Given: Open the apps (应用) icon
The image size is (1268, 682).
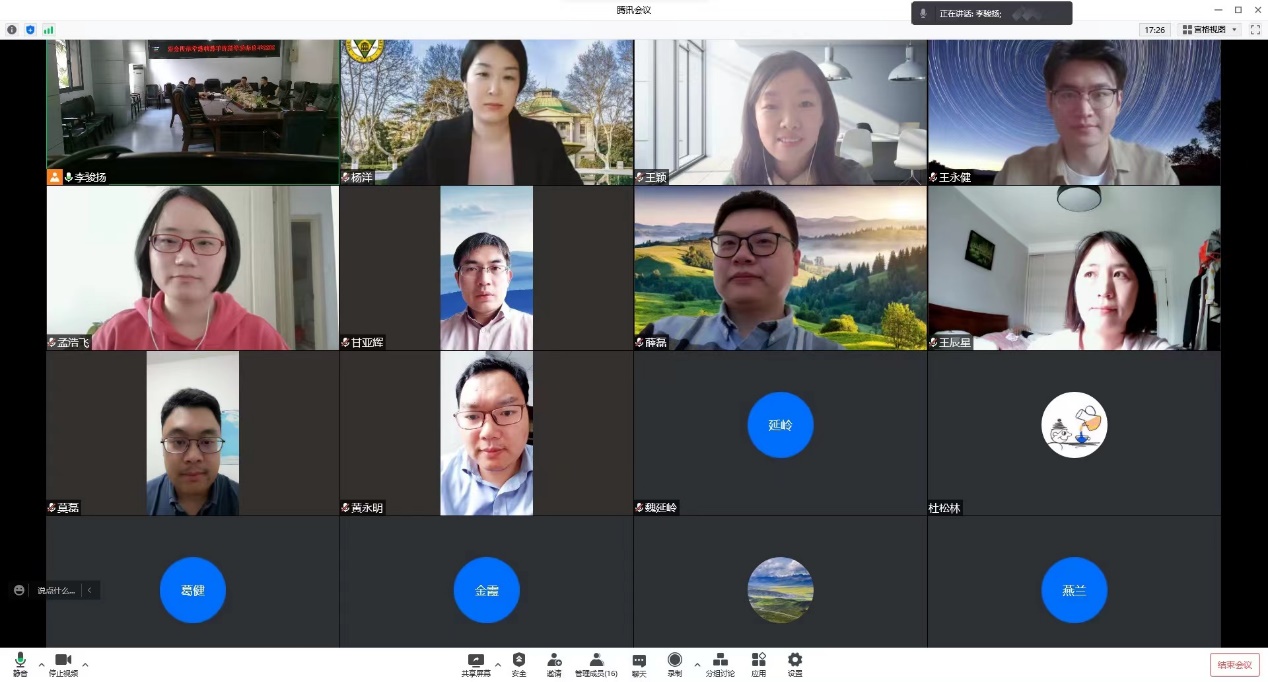Looking at the screenshot, I should [759, 664].
